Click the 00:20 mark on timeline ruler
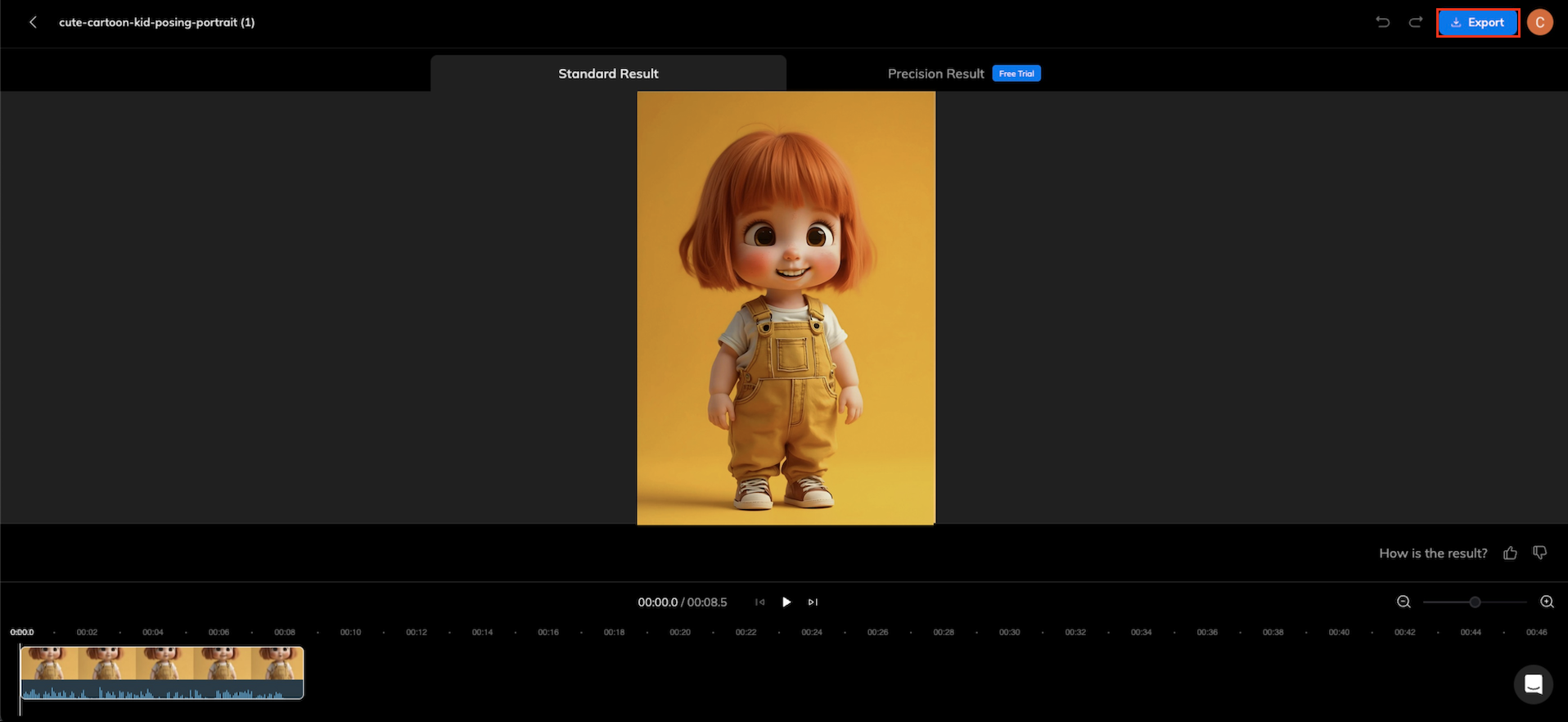This screenshot has width=1568, height=722. pyautogui.click(x=680, y=632)
